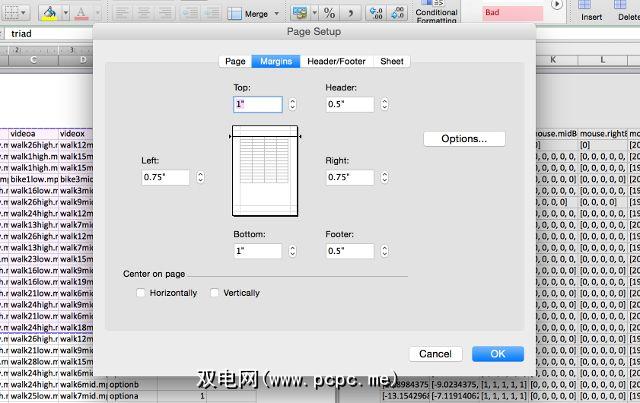
Task: Adjust the Footer margin stepper
Action: pos(384,251)
